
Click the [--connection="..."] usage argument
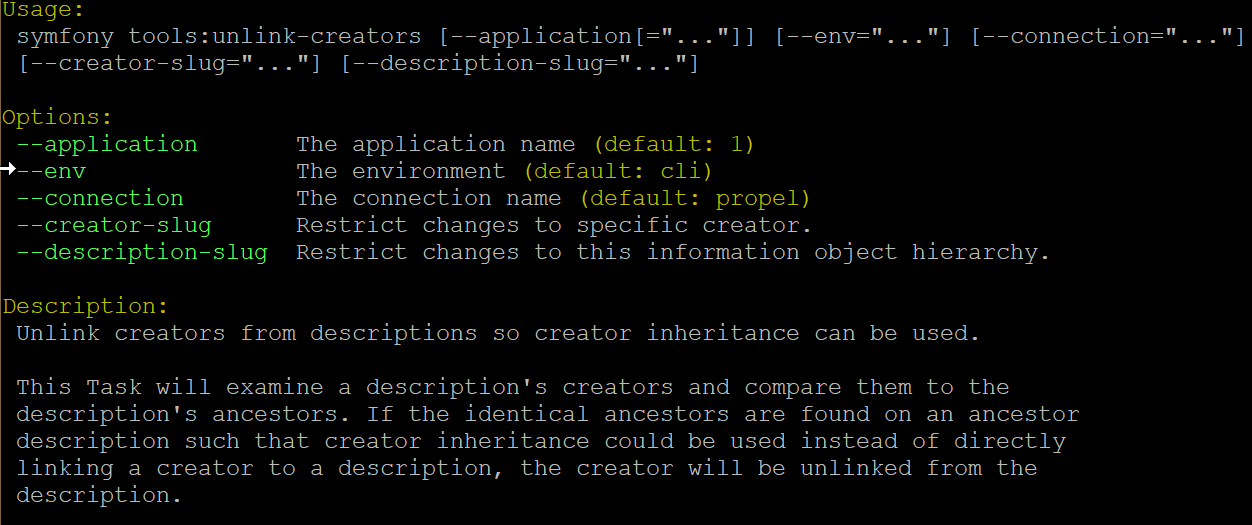(x=1107, y=37)
